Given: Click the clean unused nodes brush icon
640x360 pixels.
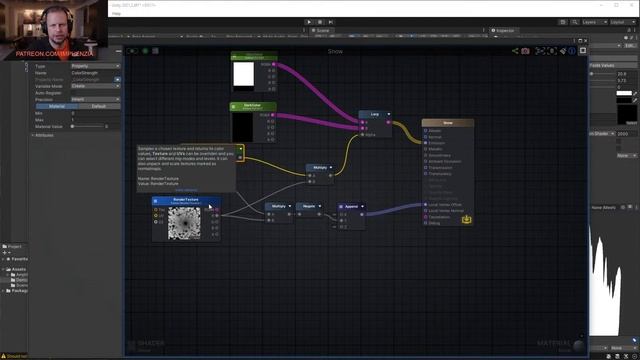Looking at the screenshot, I should point(563,51).
